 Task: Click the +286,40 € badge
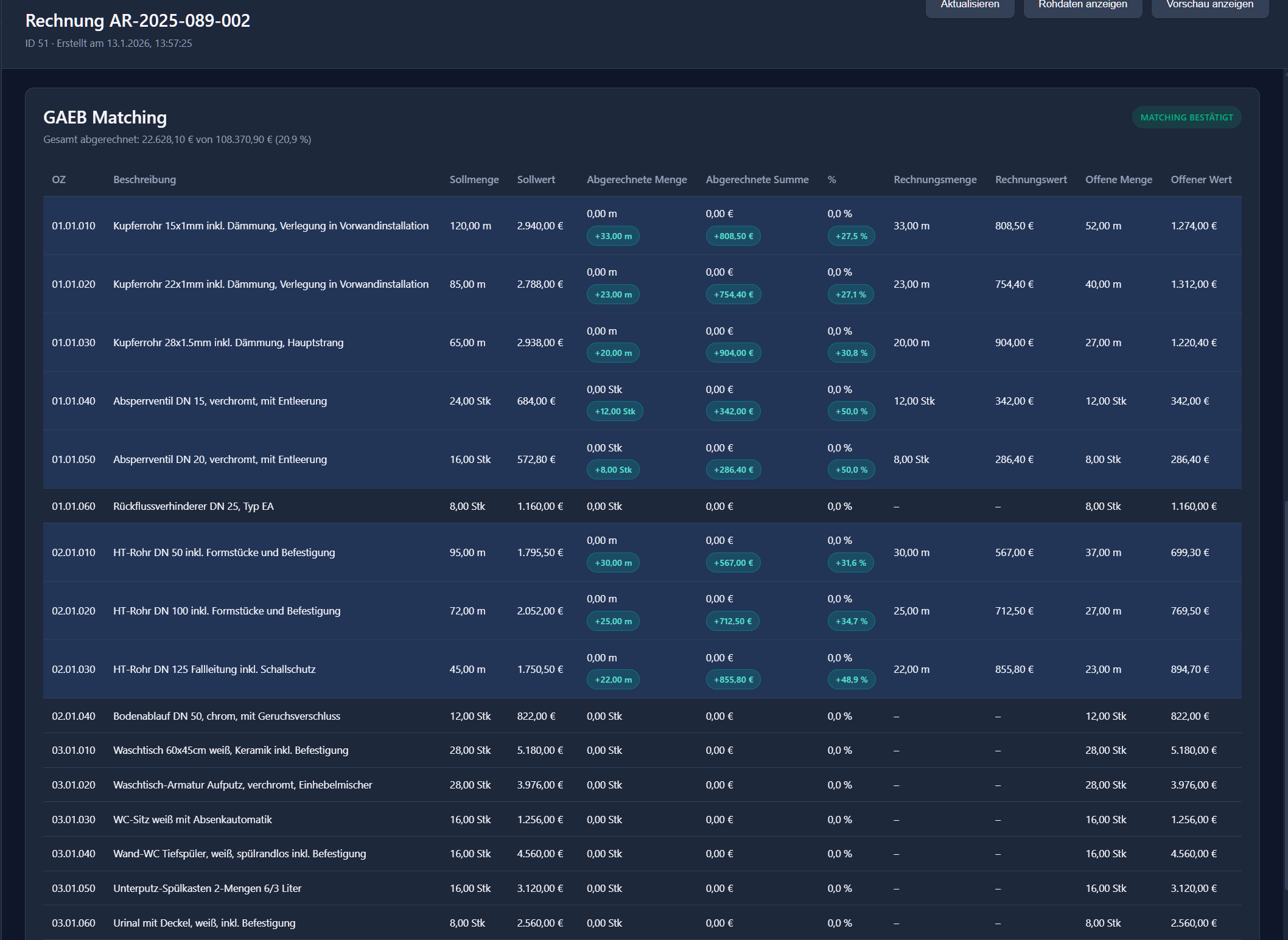click(x=733, y=470)
